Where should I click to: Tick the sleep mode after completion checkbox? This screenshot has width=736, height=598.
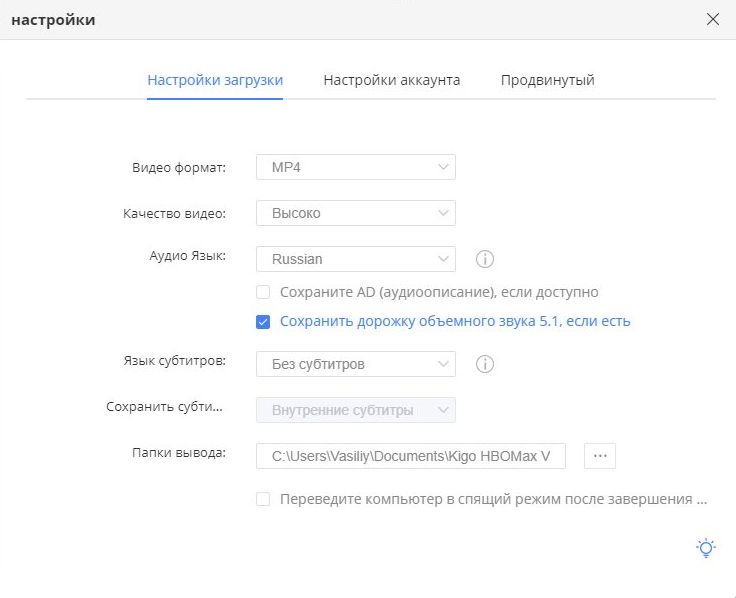coord(263,499)
